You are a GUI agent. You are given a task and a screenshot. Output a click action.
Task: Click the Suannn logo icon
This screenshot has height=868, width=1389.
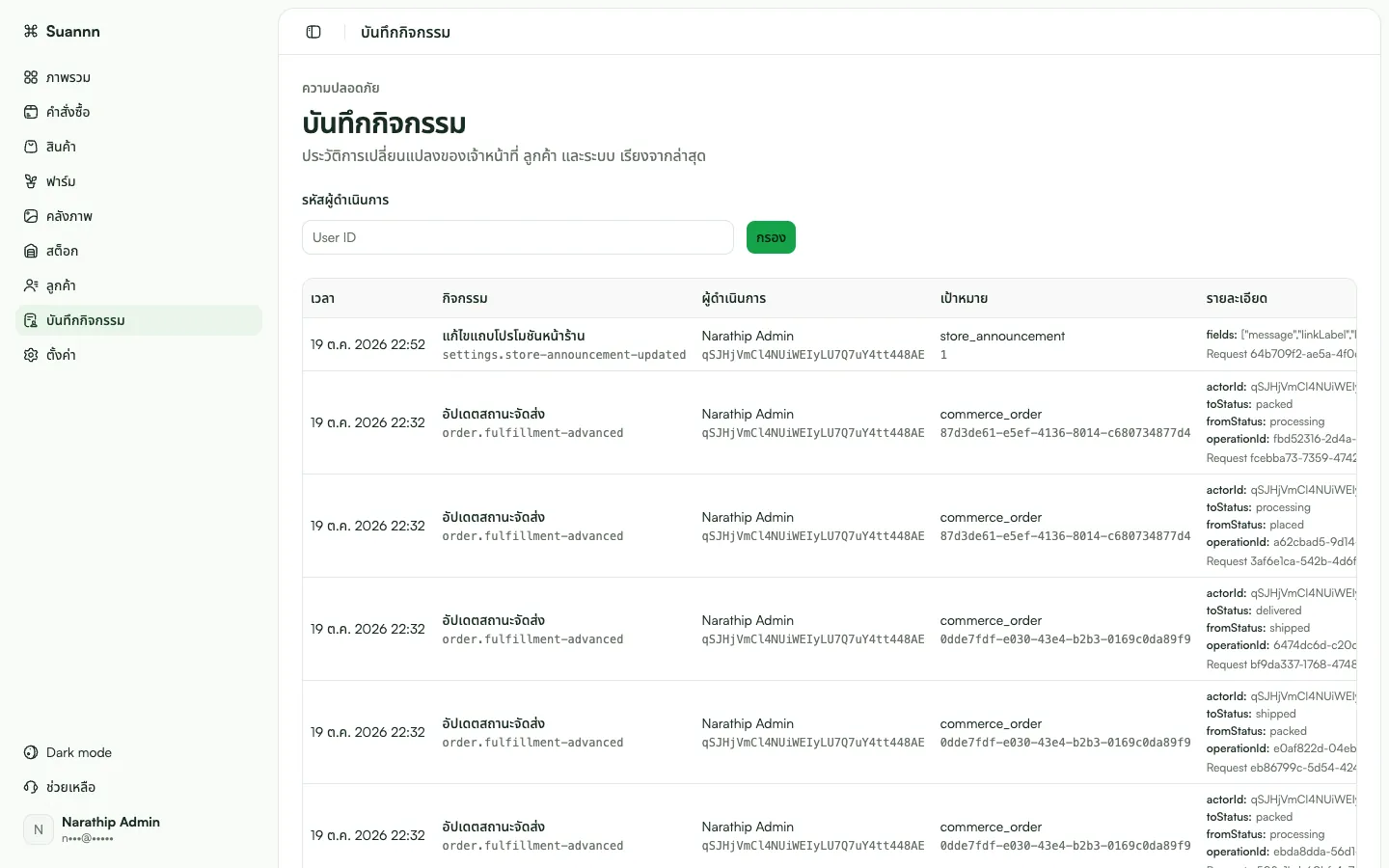tap(31, 31)
